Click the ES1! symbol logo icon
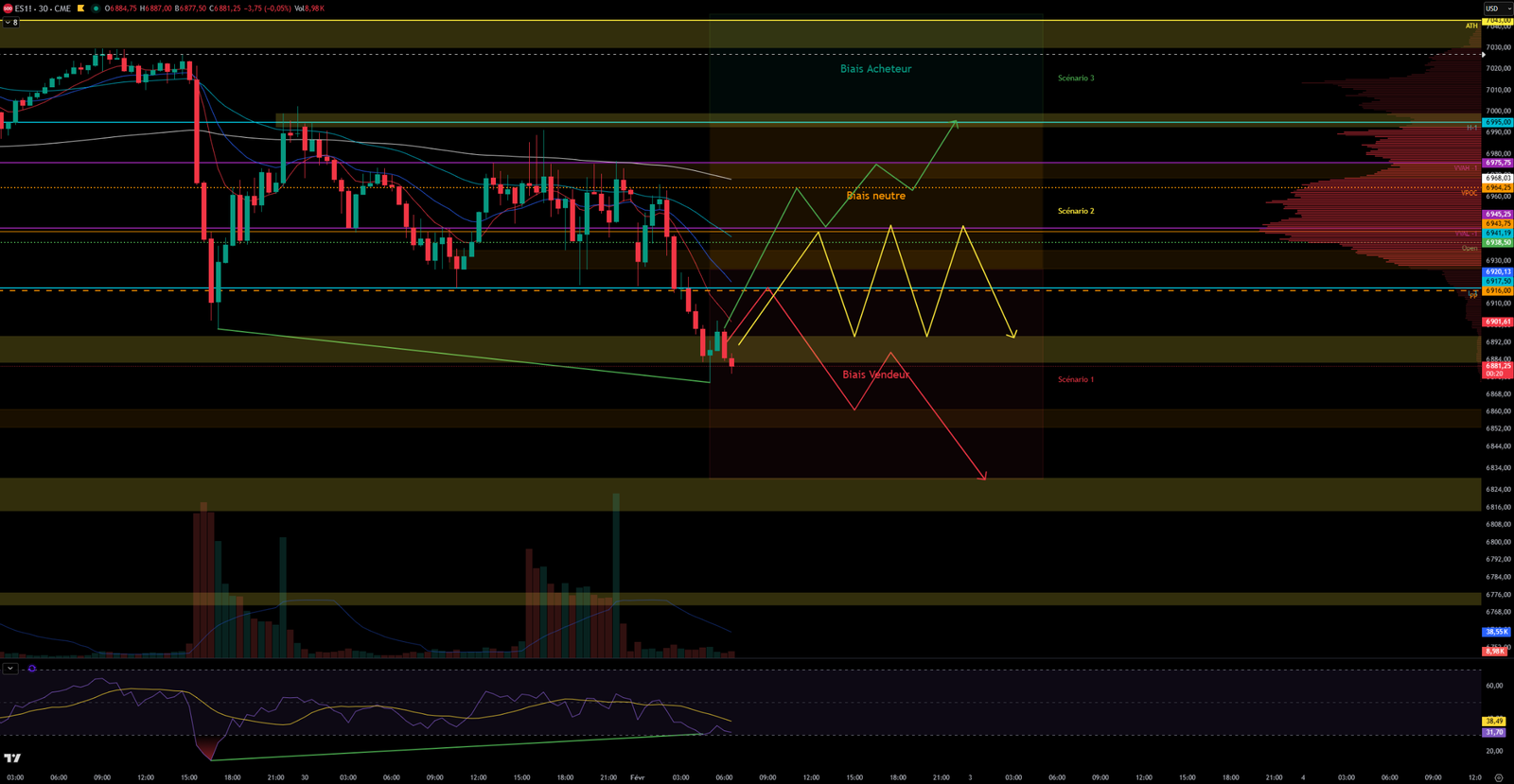Screen dimensions: 1514x784 point(8,9)
